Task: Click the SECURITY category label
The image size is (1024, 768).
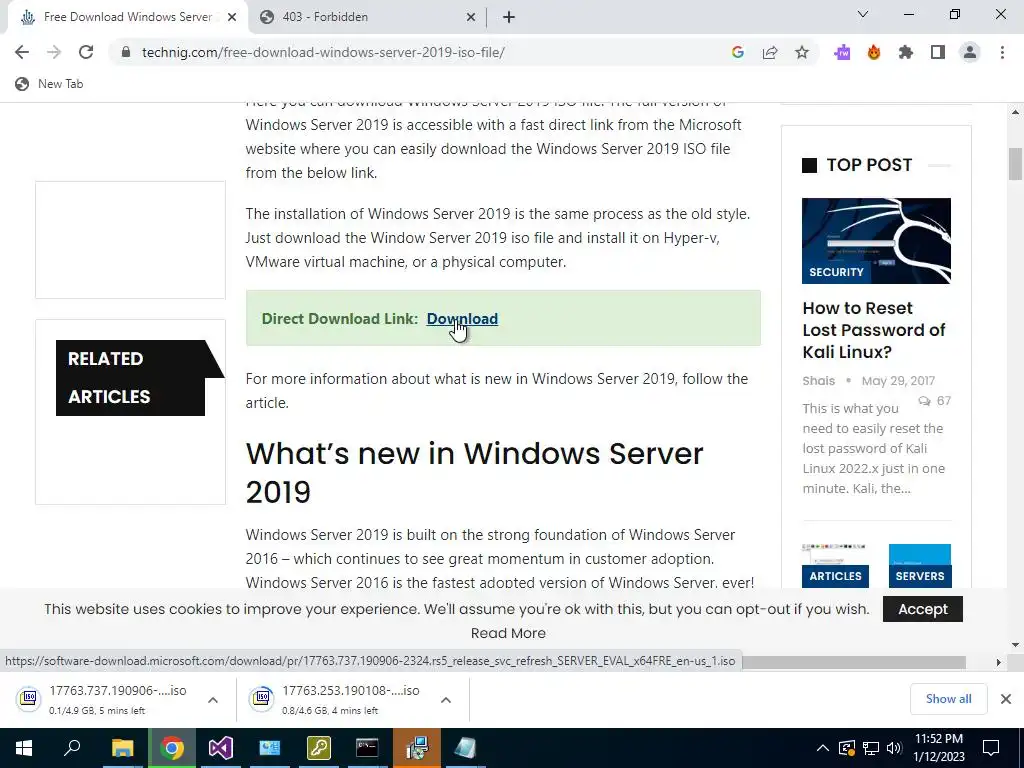Action: coord(836,272)
